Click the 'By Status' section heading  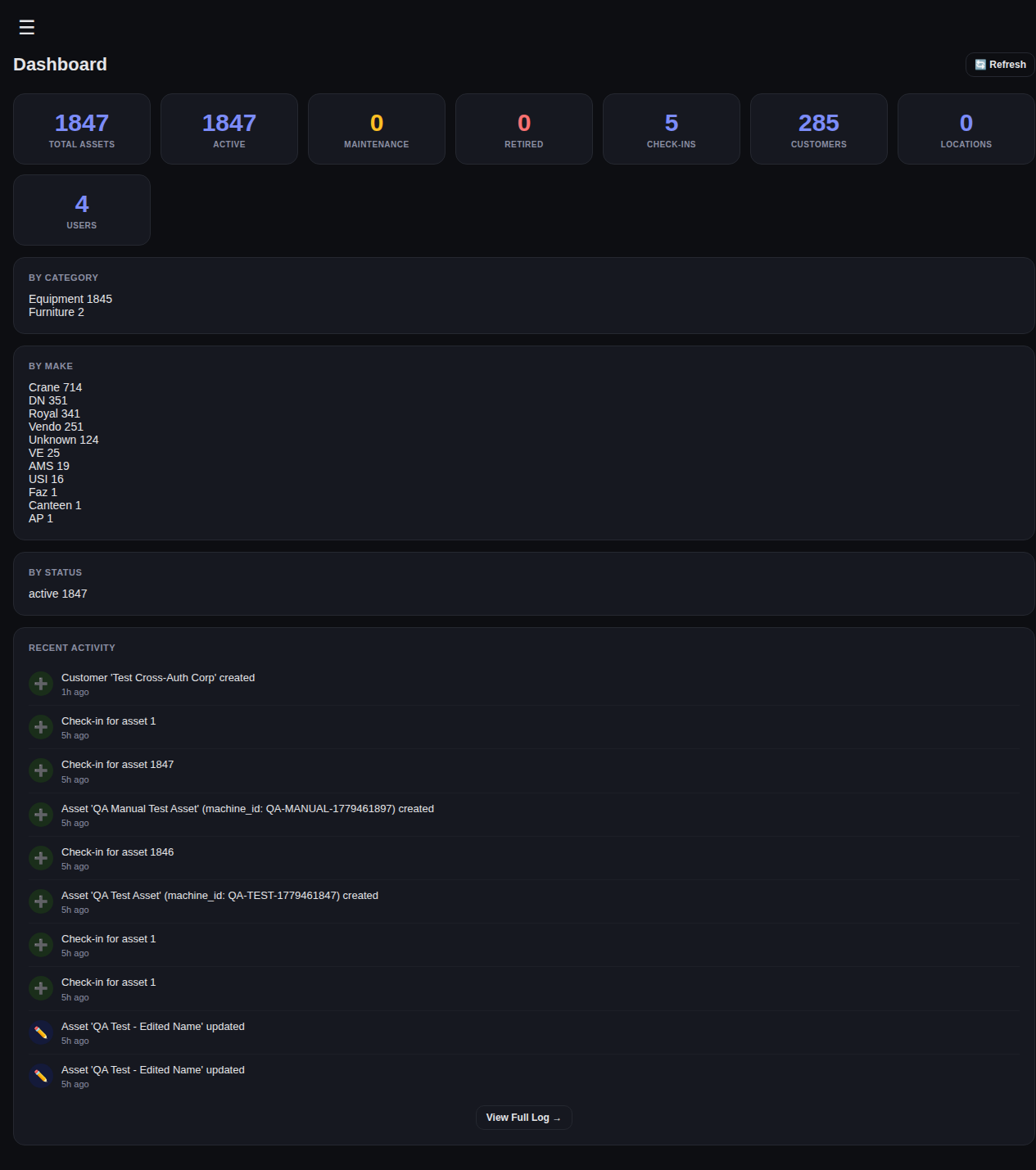point(55,572)
